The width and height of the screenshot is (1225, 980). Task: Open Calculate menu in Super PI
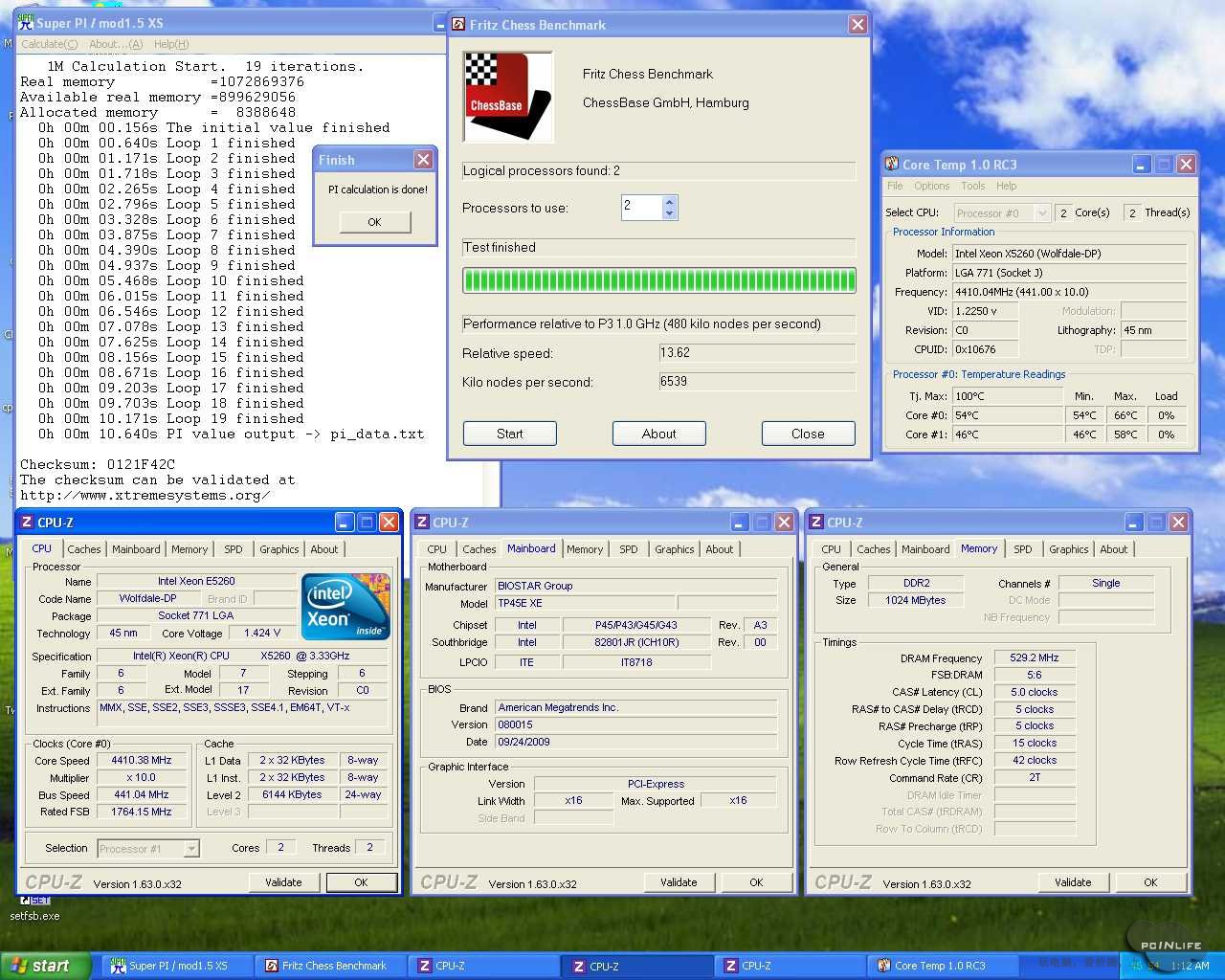coord(50,44)
